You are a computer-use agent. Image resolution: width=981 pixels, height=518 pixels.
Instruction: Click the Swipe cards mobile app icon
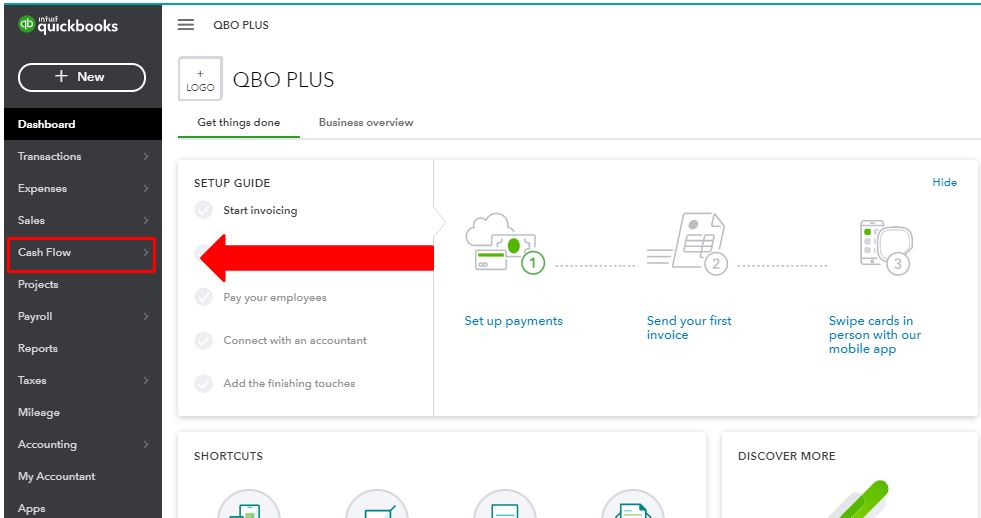886,246
